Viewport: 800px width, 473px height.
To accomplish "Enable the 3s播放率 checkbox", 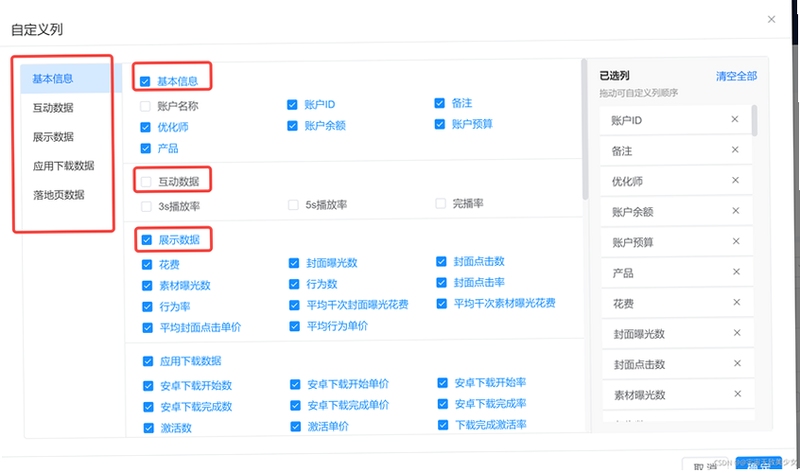I will tap(146, 206).
